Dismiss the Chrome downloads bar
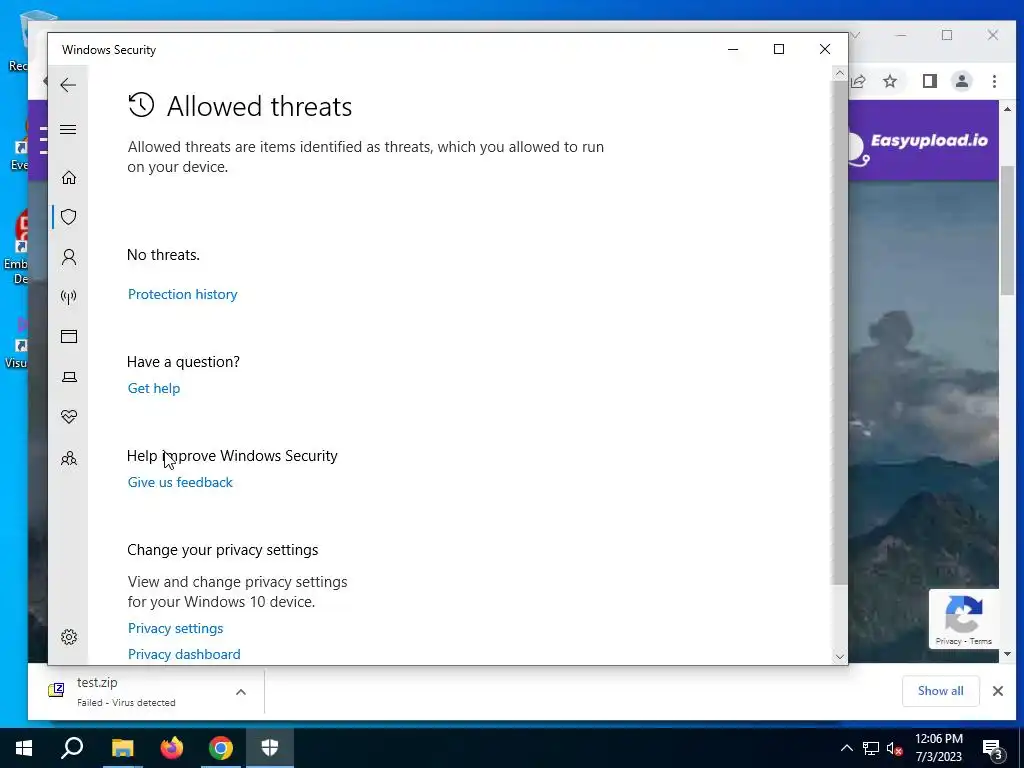The height and width of the screenshot is (768, 1024). [998, 691]
